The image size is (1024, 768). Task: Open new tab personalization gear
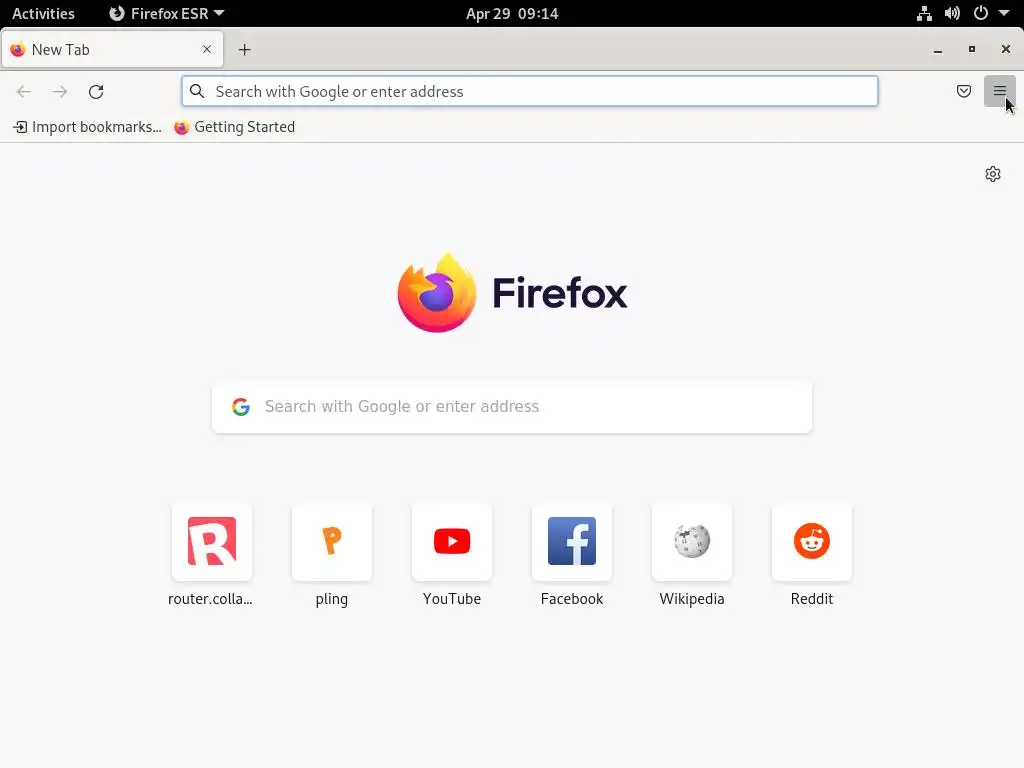tap(993, 174)
